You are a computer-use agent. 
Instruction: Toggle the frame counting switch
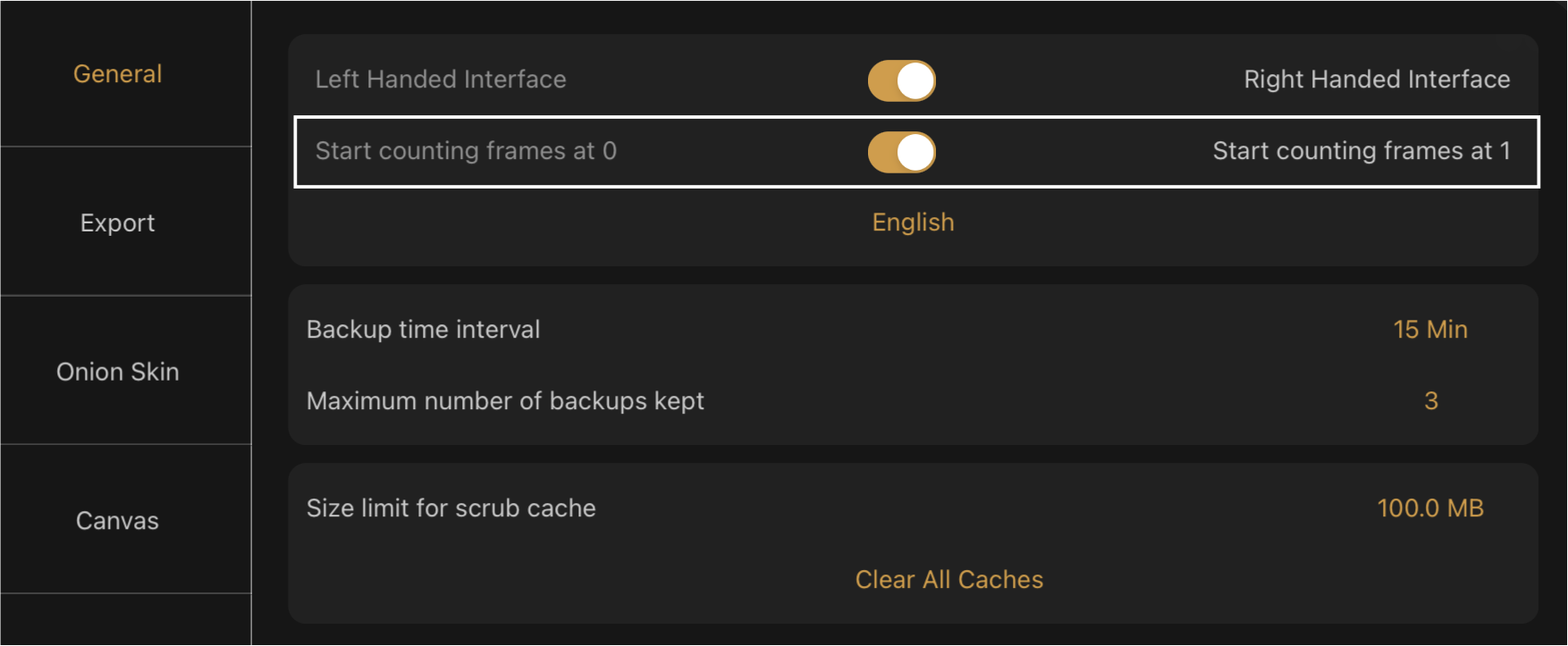[x=901, y=152]
